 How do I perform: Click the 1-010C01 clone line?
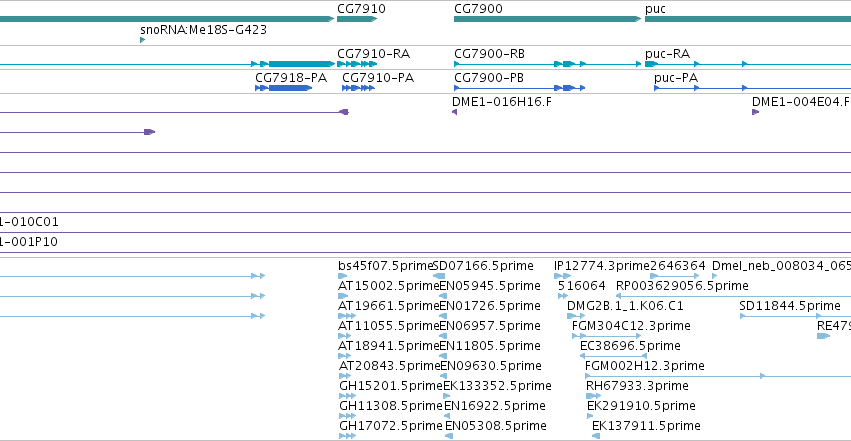click(426, 233)
